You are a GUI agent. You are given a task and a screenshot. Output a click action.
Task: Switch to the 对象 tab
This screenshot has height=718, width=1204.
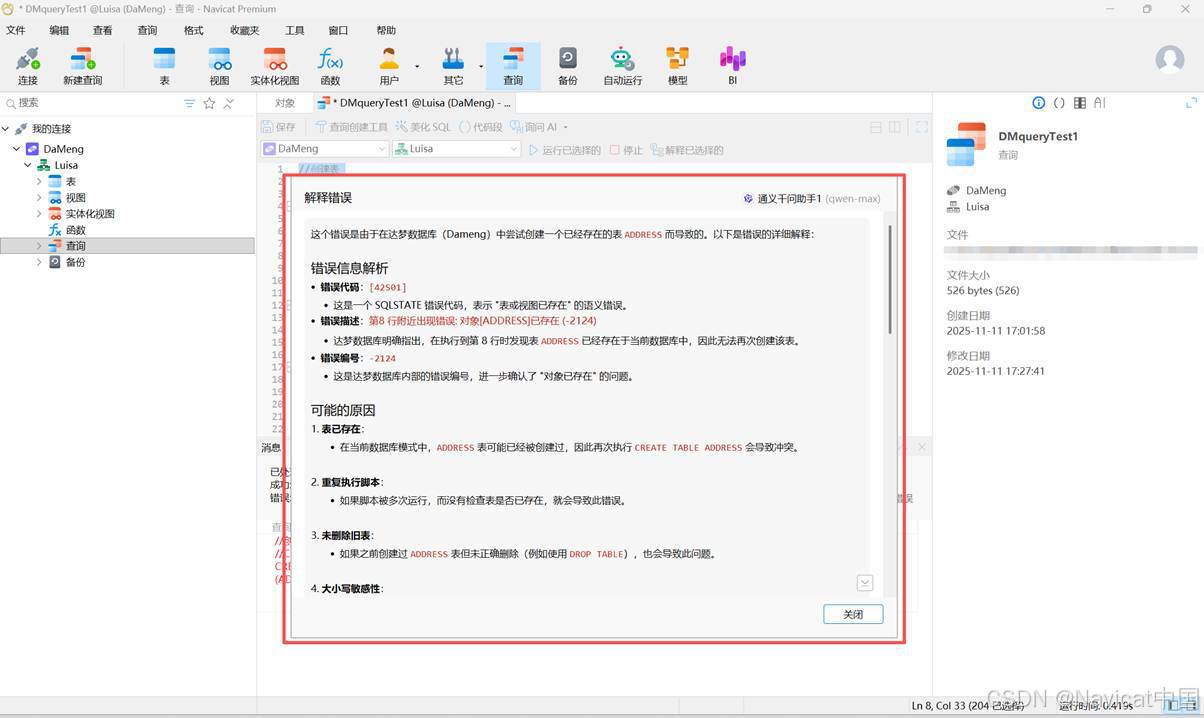285,103
